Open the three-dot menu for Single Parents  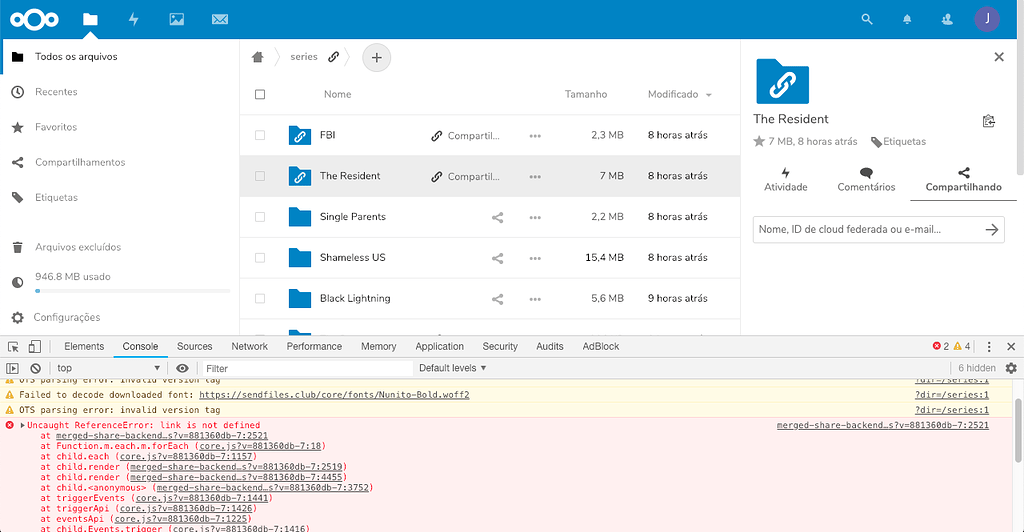click(x=535, y=217)
